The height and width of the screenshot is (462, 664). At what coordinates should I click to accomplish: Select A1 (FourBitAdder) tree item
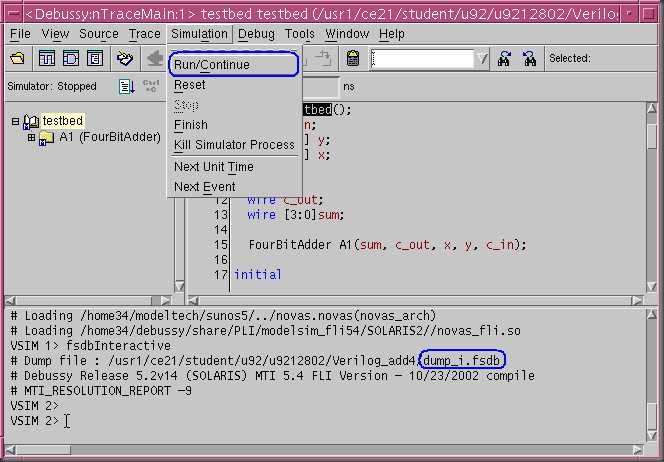[x=110, y=137]
